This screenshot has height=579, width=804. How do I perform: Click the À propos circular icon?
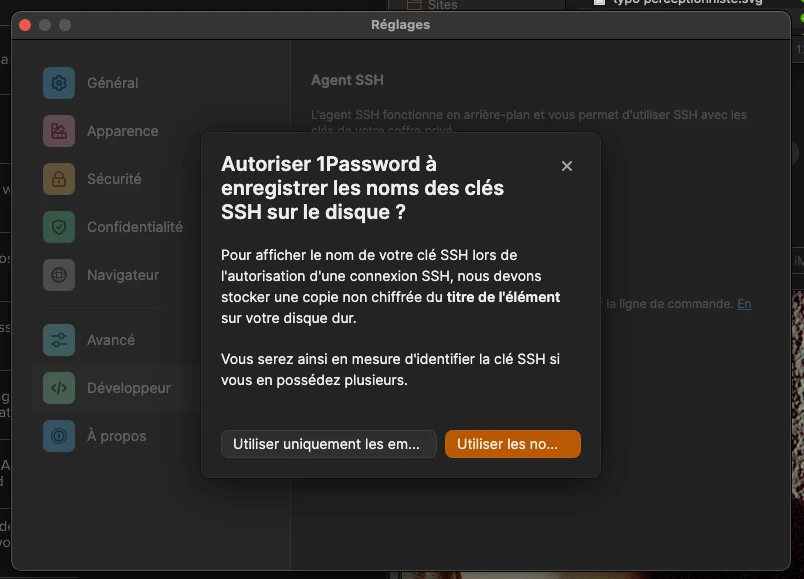(x=59, y=436)
